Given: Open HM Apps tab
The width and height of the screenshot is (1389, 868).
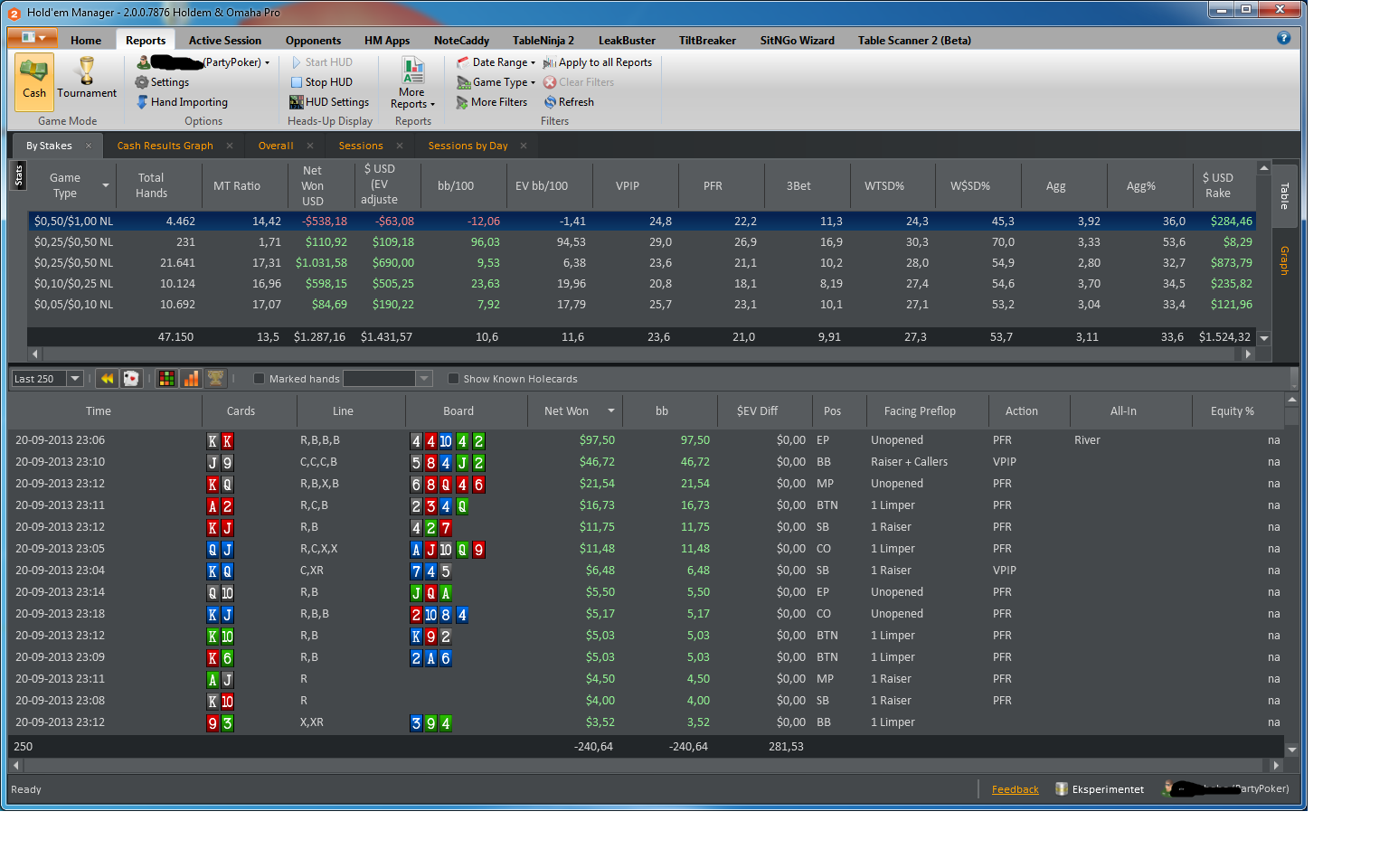Looking at the screenshot, I should 387,41.
